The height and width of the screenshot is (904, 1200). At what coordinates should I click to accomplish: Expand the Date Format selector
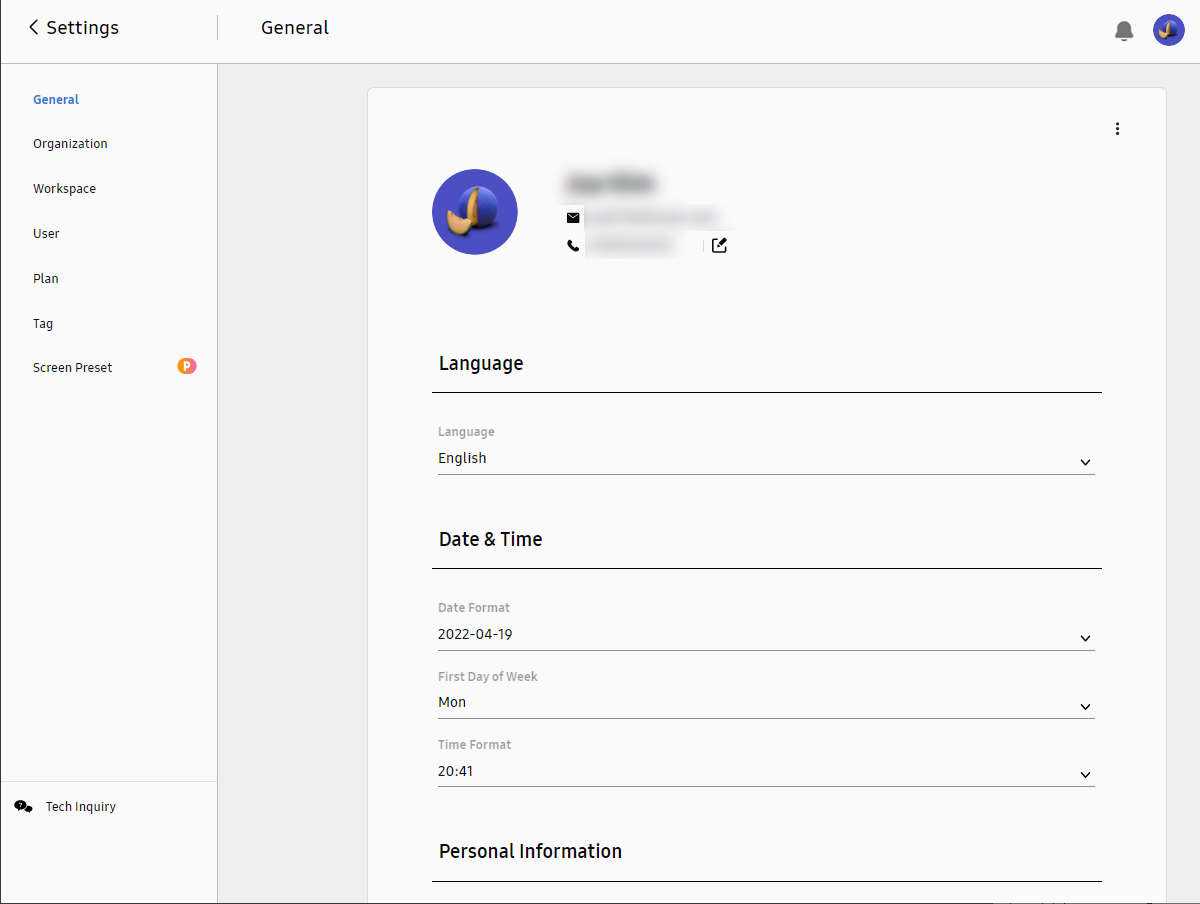click(x=1085, y=638)
